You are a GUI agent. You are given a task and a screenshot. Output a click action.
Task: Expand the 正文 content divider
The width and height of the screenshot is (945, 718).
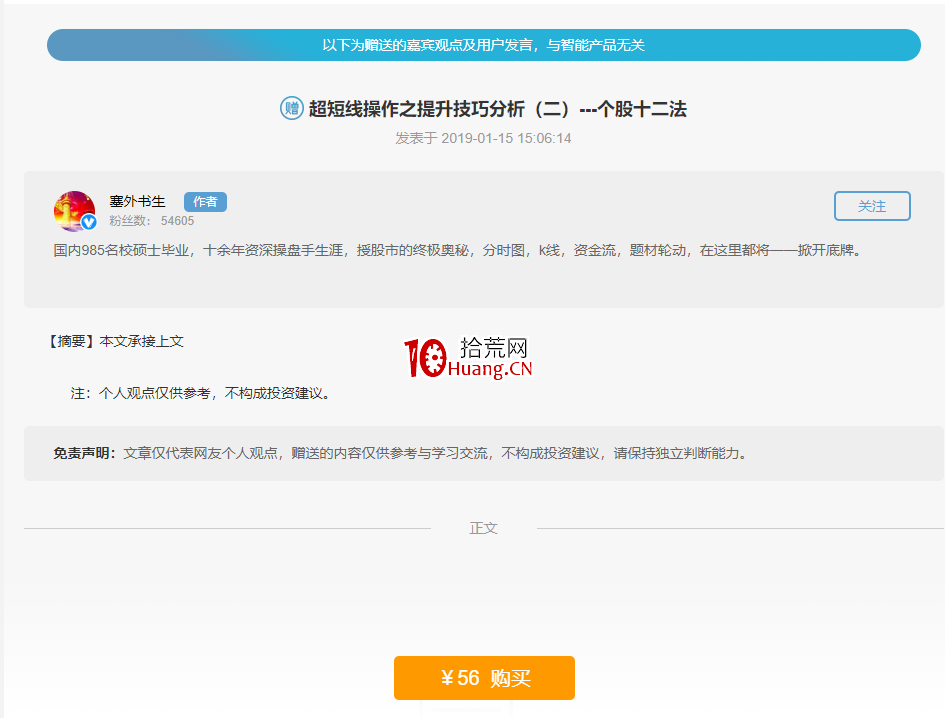[x=484, y=528]
